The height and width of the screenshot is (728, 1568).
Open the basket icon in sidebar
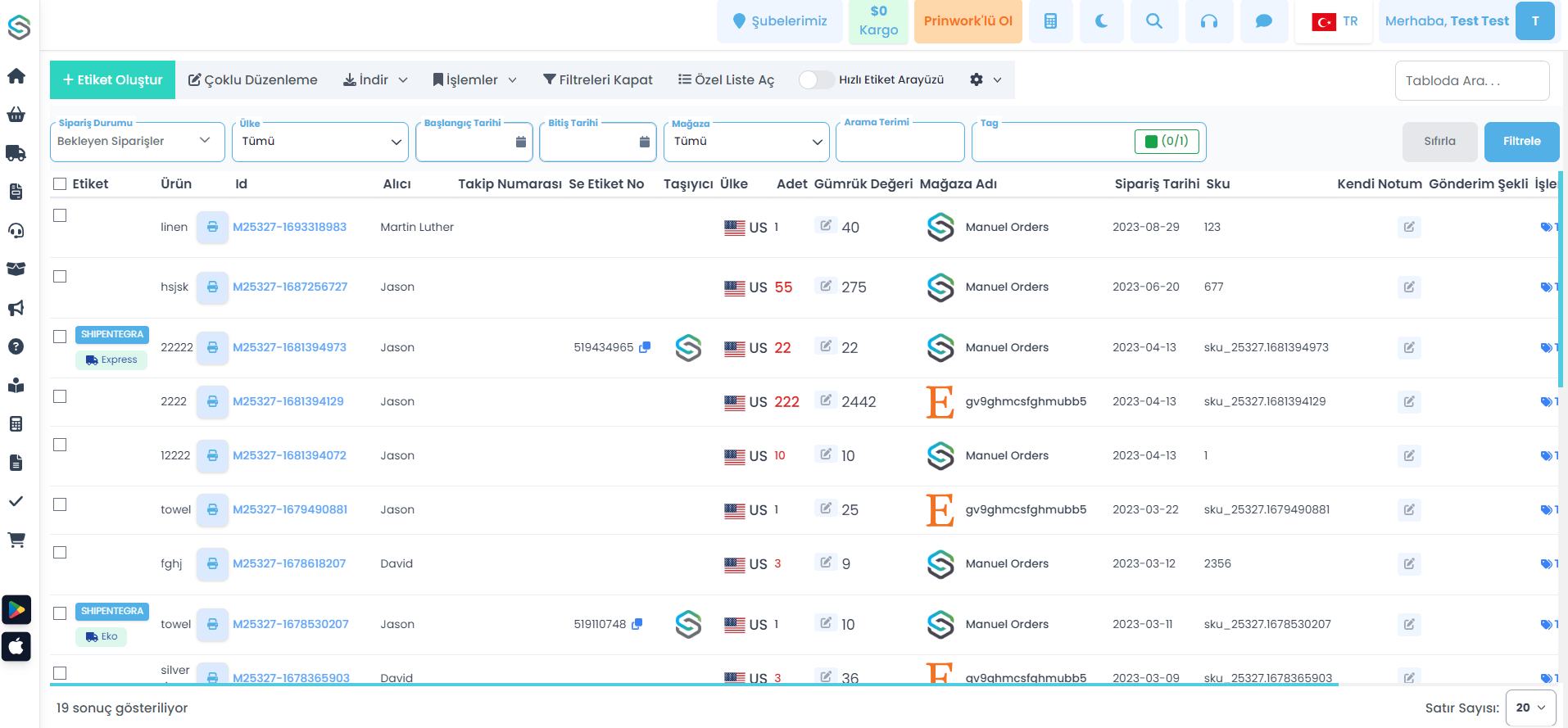pos(16,115)
